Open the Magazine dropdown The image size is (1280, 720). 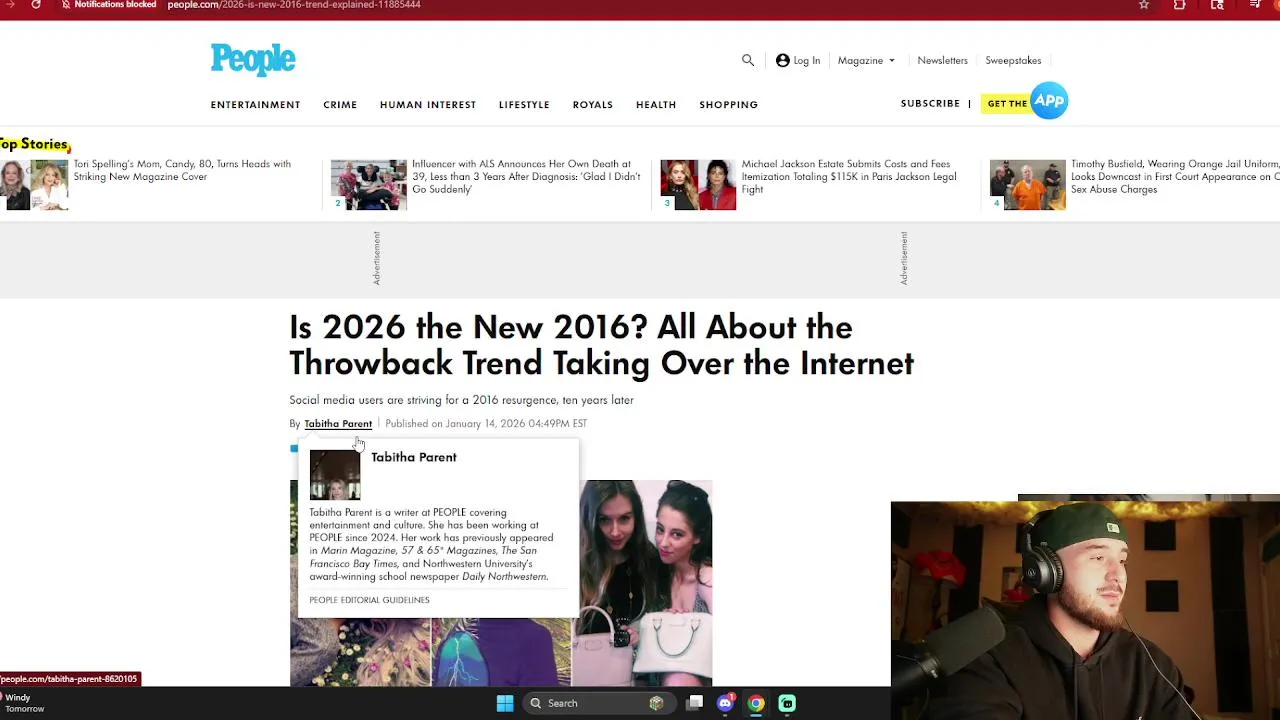(866, 60)
